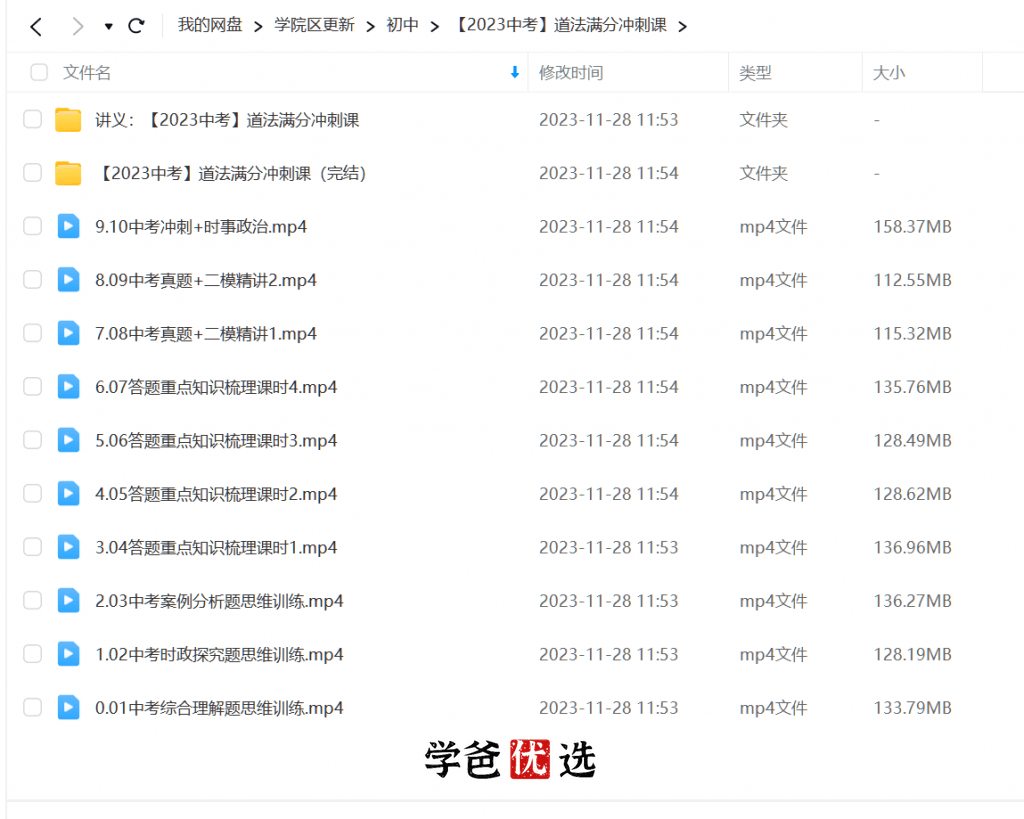Viewport: 1024px width, 819px height.
Task: Check 7.08中考真题+二模精讲1.mp4 checkbox
Action: 33,334
